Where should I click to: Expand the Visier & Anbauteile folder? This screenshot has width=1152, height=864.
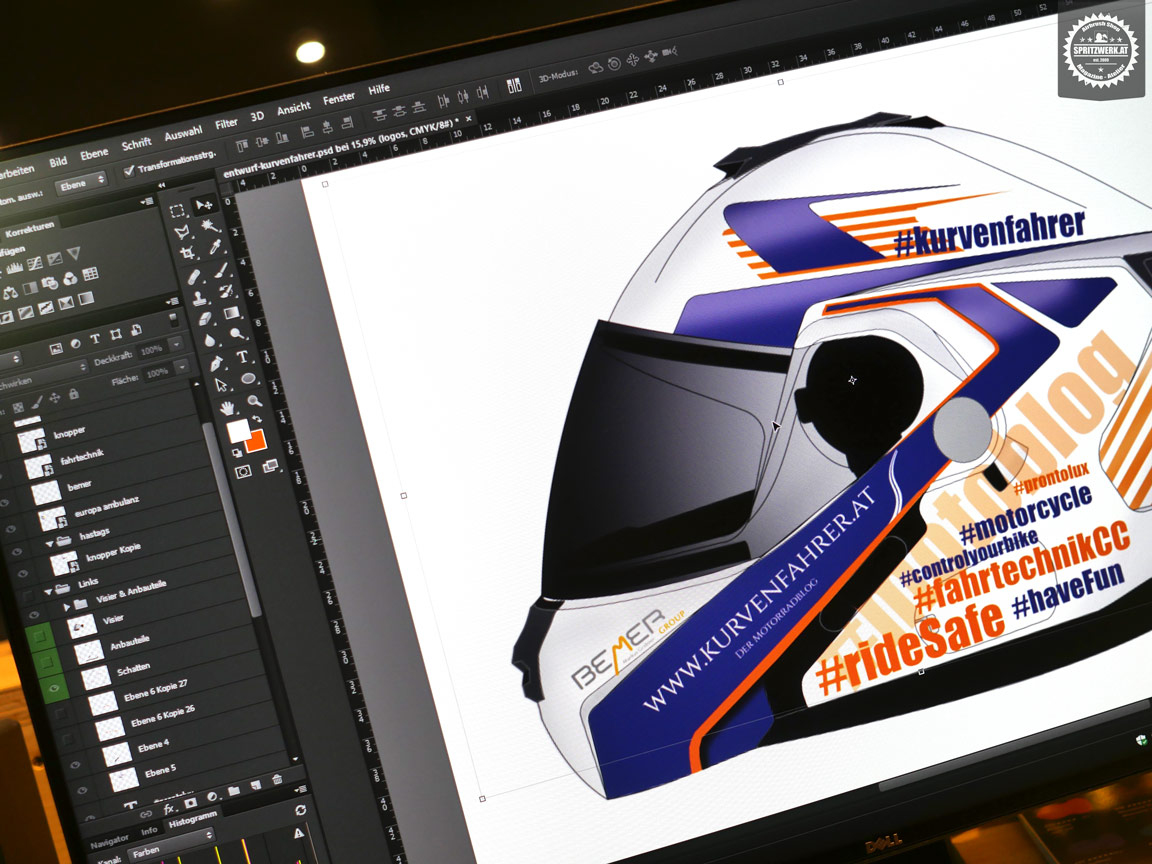pyautogui.click(x=68, y=607)
